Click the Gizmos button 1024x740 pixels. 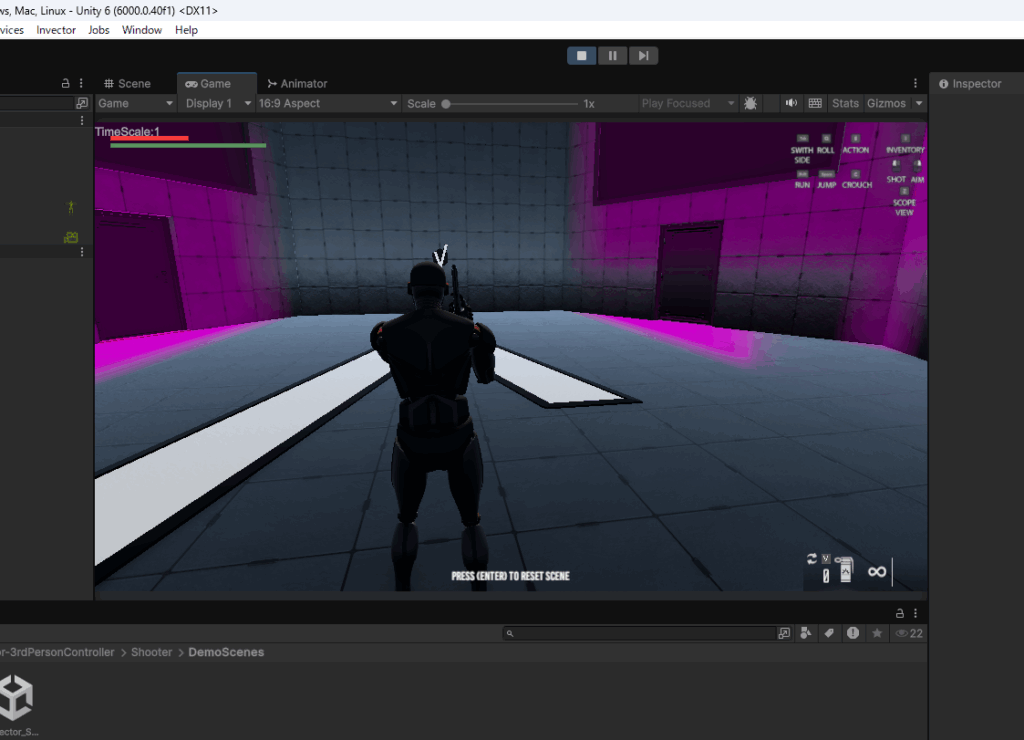886,103
